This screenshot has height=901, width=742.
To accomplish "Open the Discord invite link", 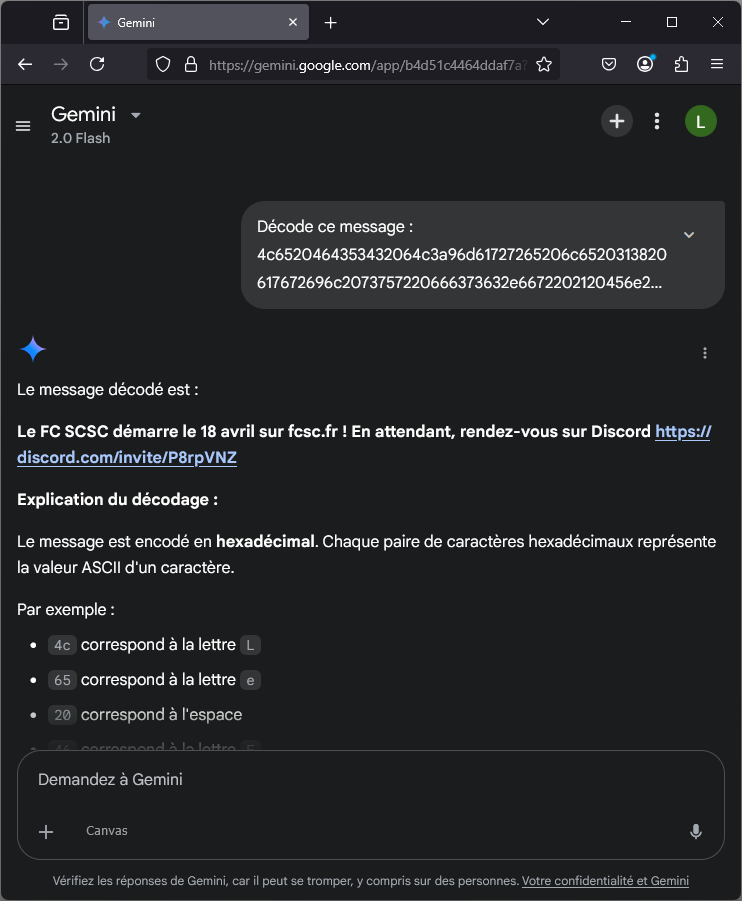I will pyautogui.click(x=126, y=458).
